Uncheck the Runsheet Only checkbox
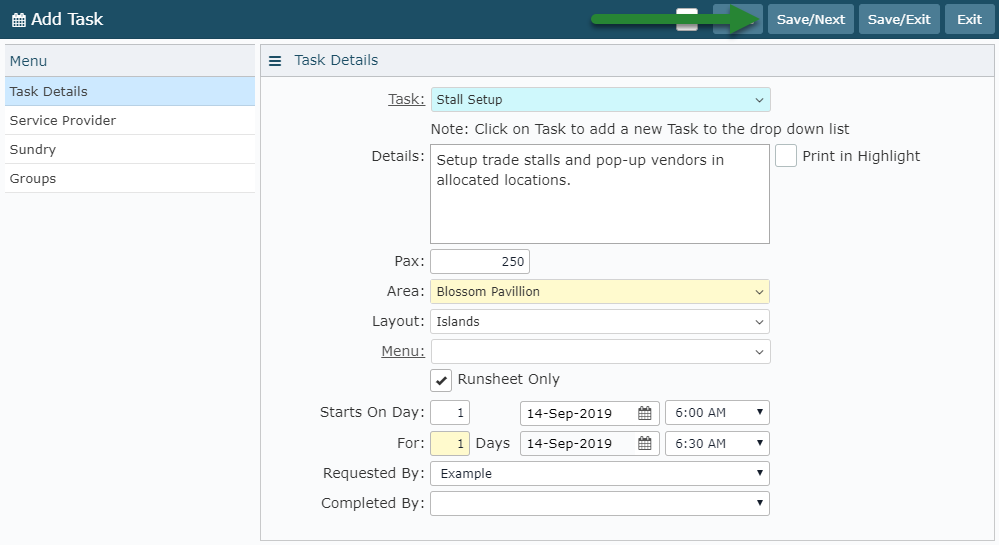Viewport: 999px width, 545px height. 441,380
